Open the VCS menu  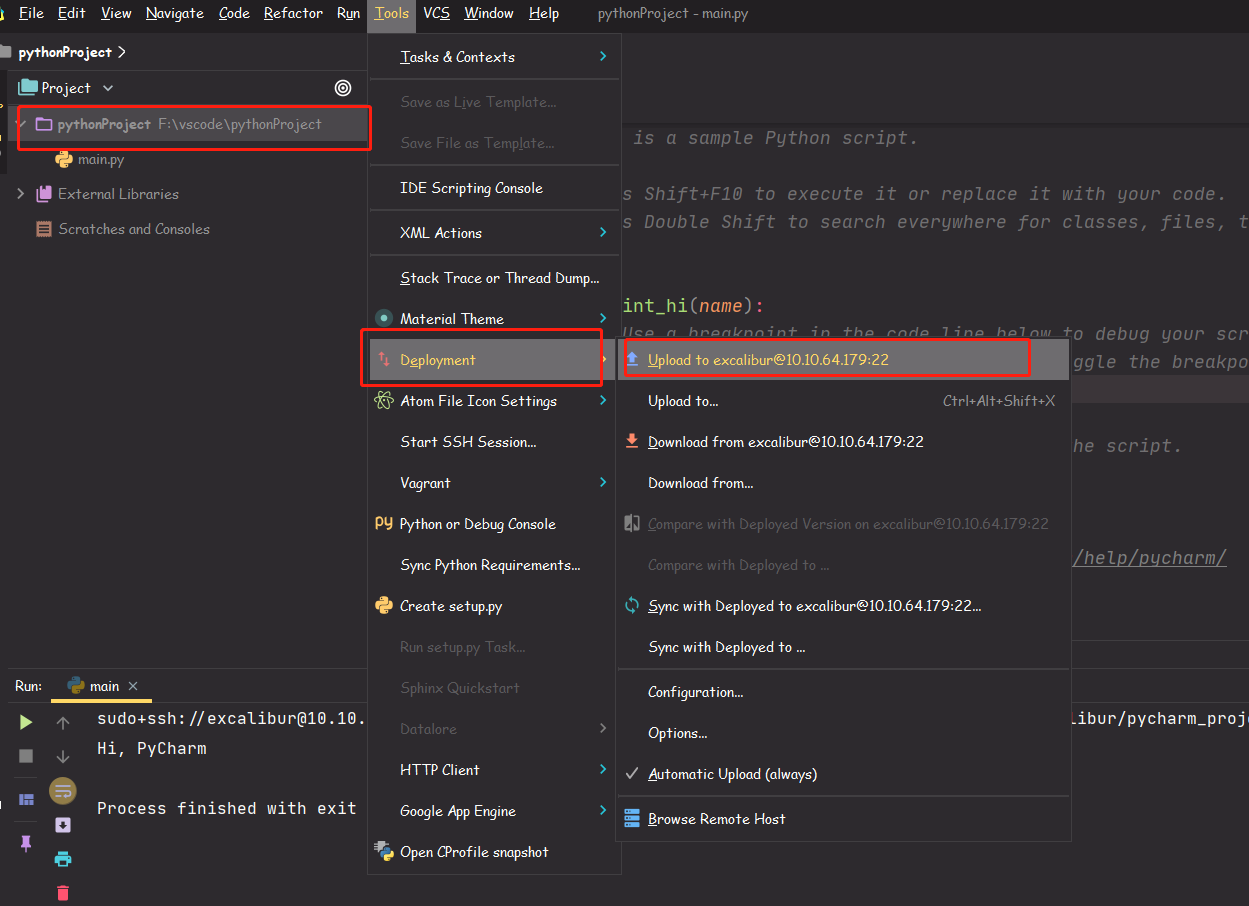[x=436, y=13]
